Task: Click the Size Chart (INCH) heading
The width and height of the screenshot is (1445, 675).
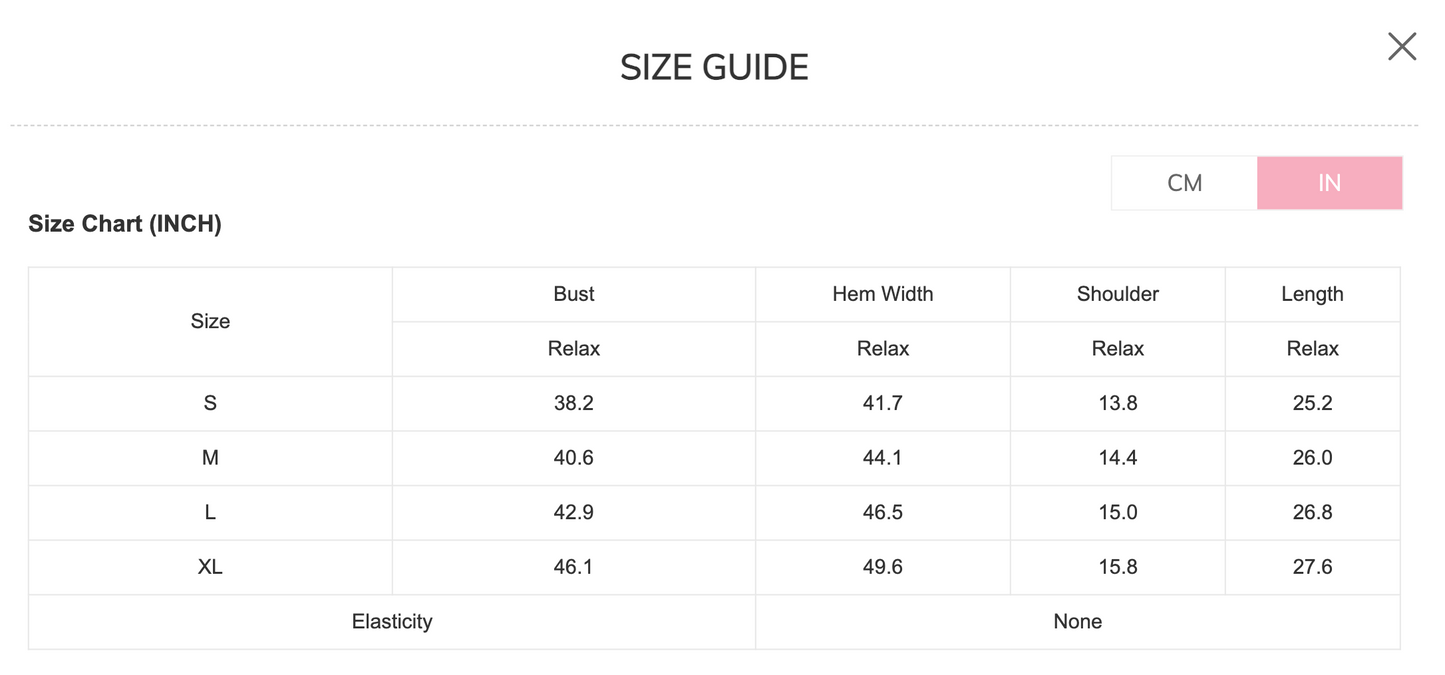Action: pos(125,224)
